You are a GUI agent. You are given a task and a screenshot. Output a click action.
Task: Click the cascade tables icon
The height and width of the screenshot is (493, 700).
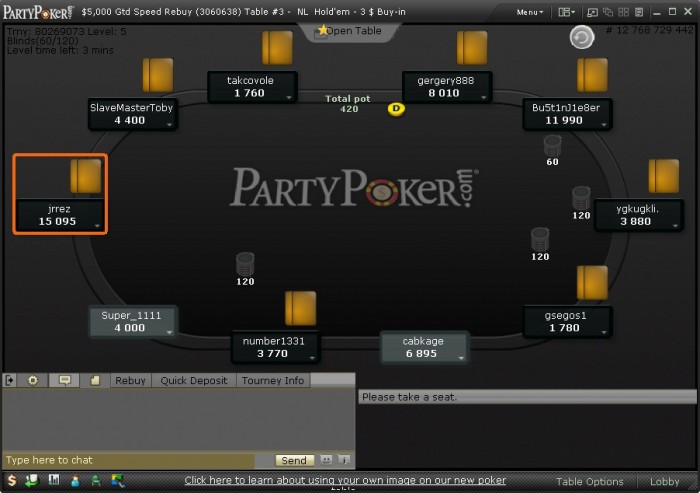pos(608,13)
